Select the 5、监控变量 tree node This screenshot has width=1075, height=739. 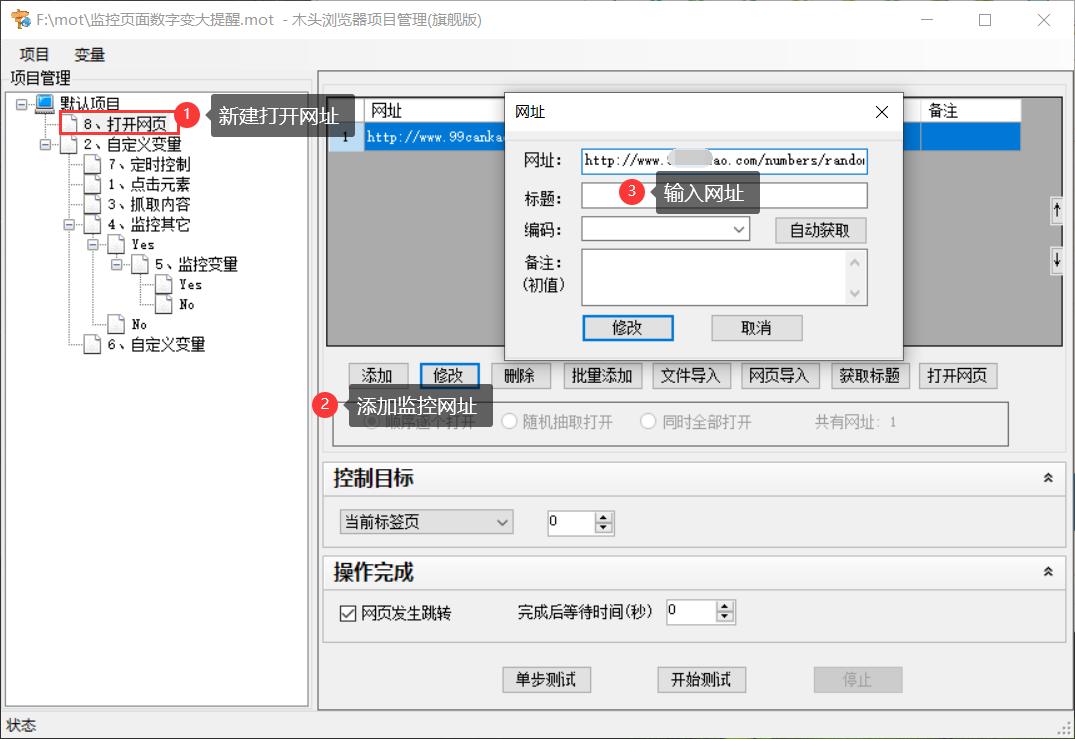click(197, 264)
